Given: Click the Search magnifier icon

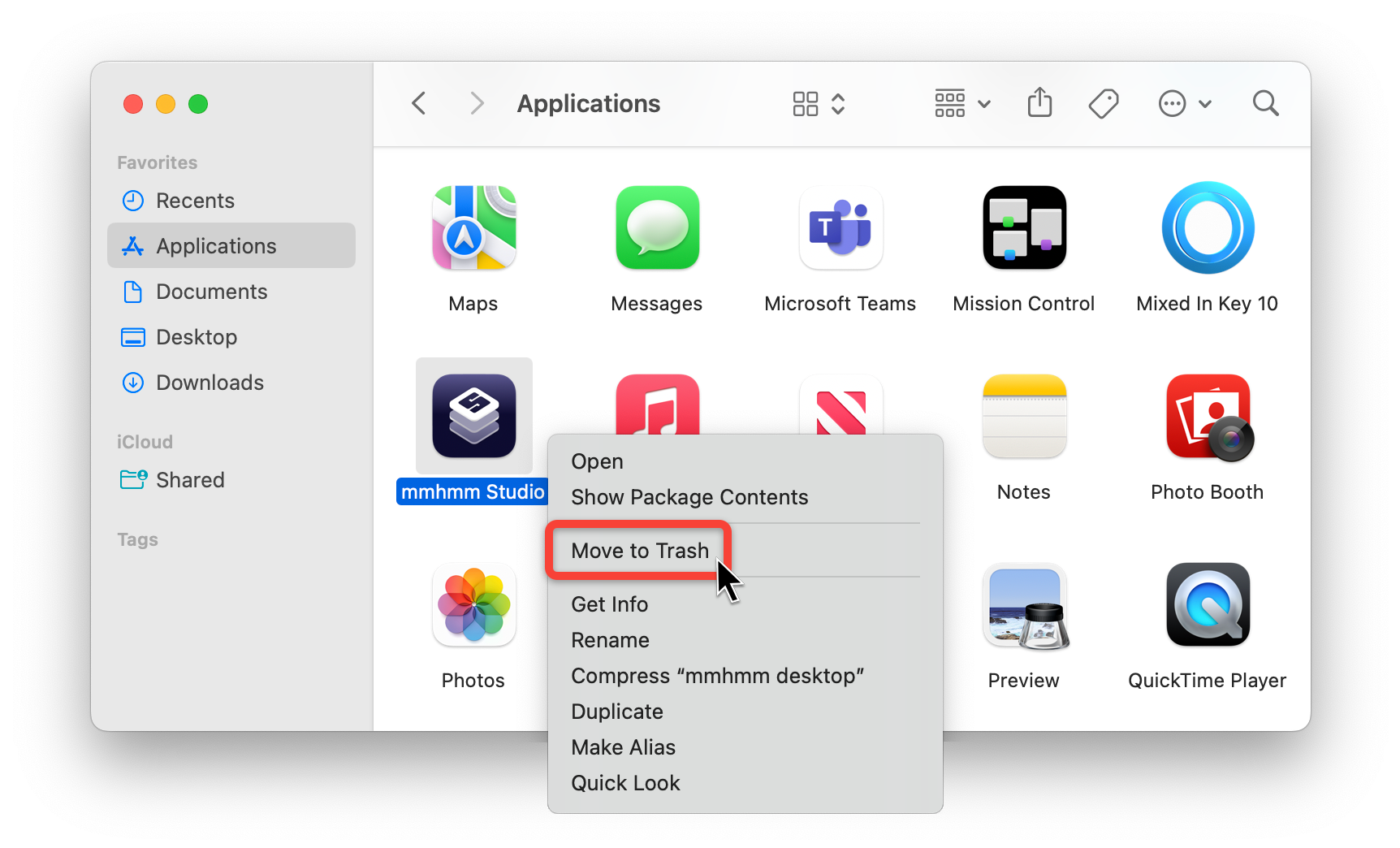Looking at the screenshot, I should point(1265,104).
